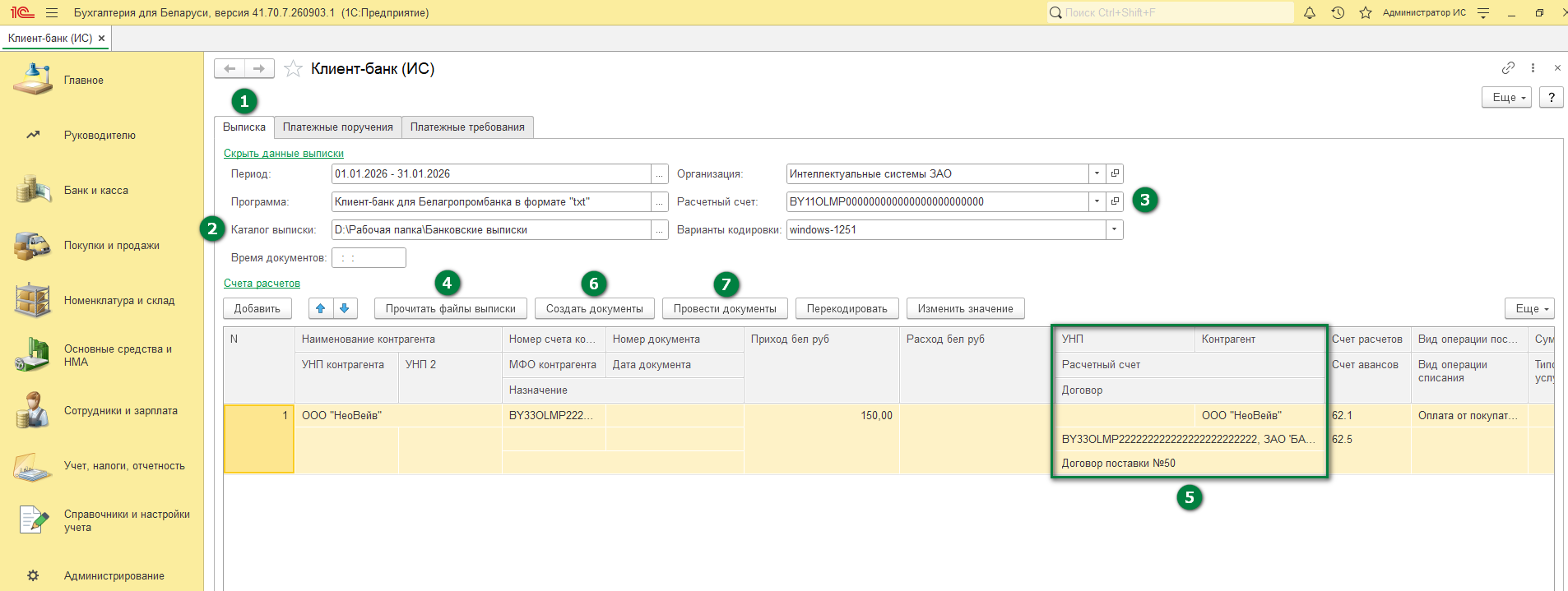The width and height of the screenshot is (1568, 591).
Task: Browse Каталог выписки ellipsis button
Action: coord(659,229)
